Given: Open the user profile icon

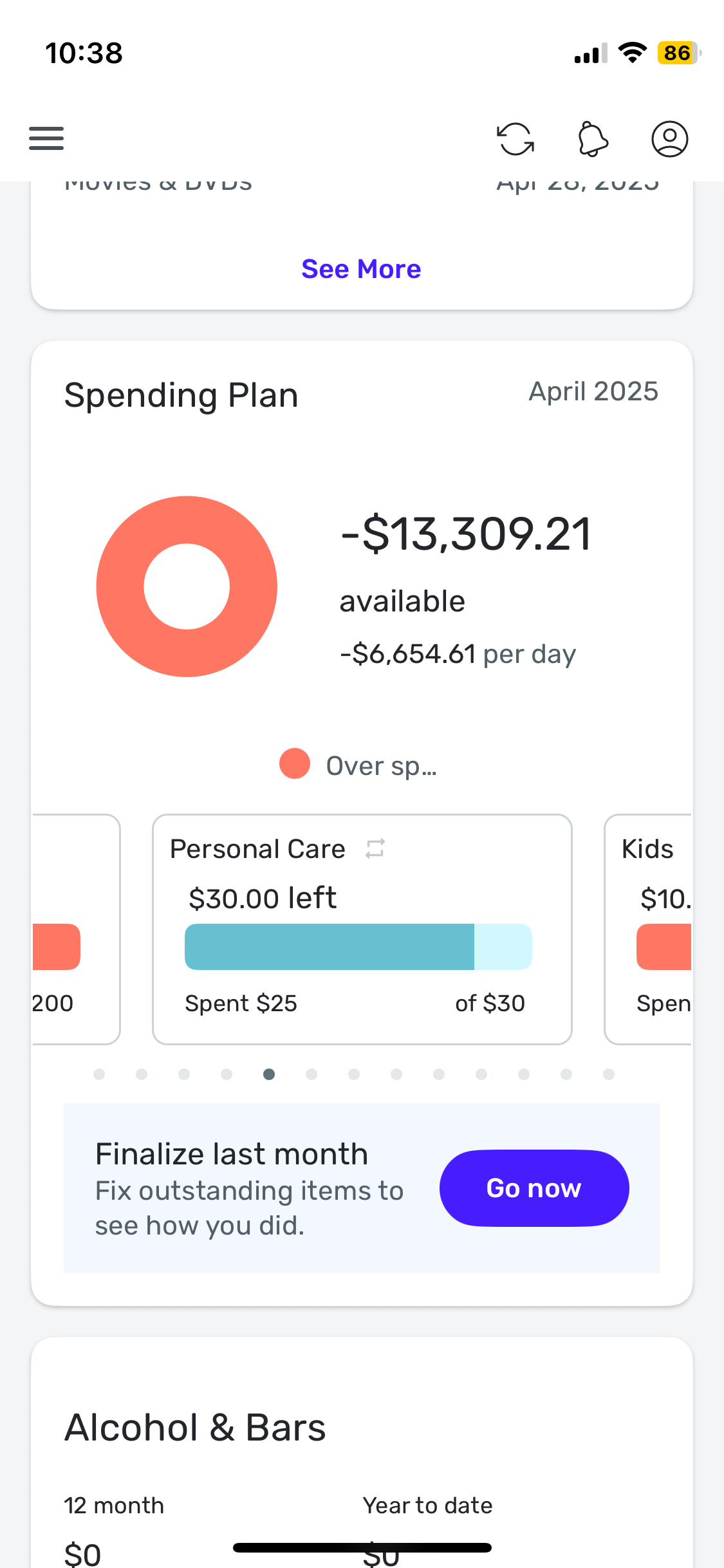Looking at the screenshot, I should pyautogui.click(x=670, y=139).
